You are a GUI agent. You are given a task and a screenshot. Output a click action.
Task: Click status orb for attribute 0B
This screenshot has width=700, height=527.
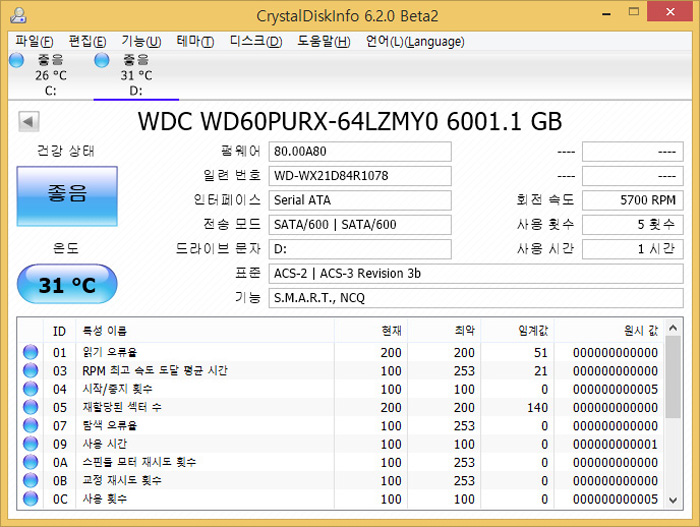pyautogui.click(x=31, y=480)
